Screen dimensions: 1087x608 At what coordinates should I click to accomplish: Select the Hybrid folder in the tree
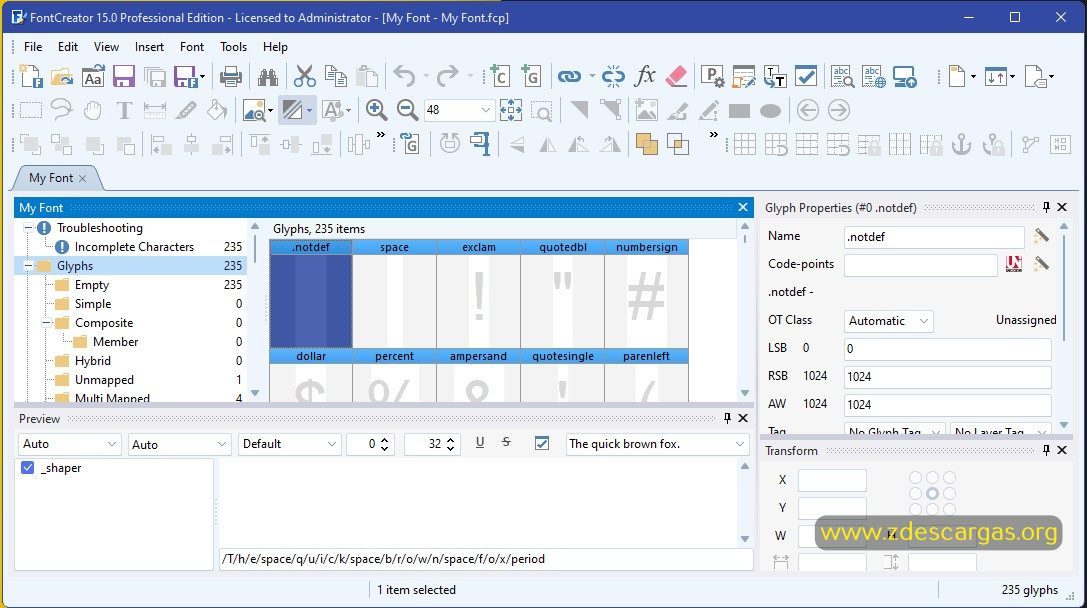[92, 361]
